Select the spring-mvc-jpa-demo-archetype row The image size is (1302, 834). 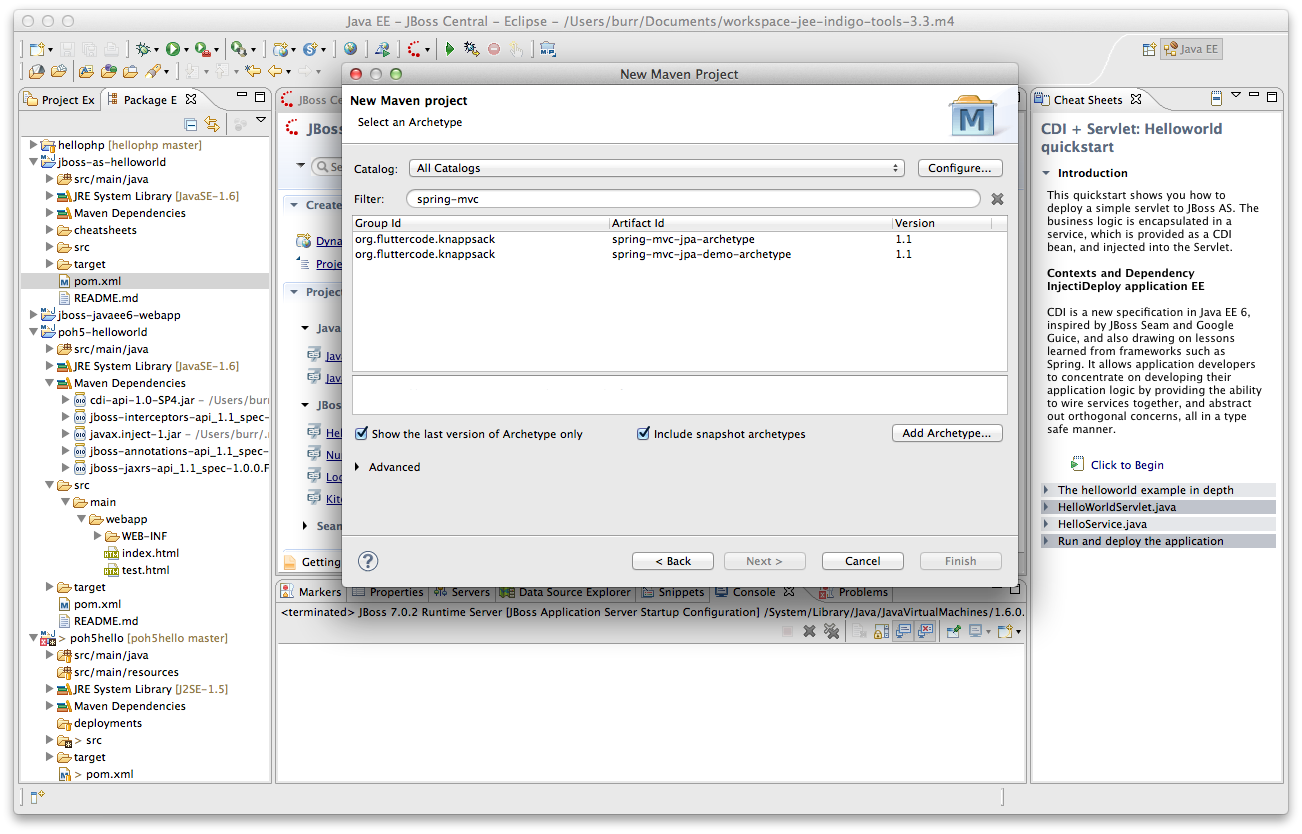679,254
